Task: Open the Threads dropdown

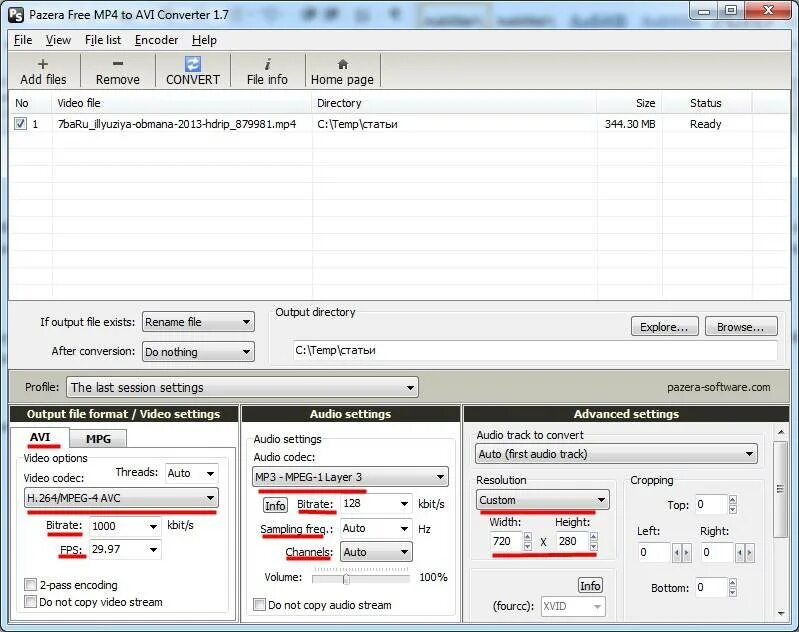Action: click(x=192, y=473)
